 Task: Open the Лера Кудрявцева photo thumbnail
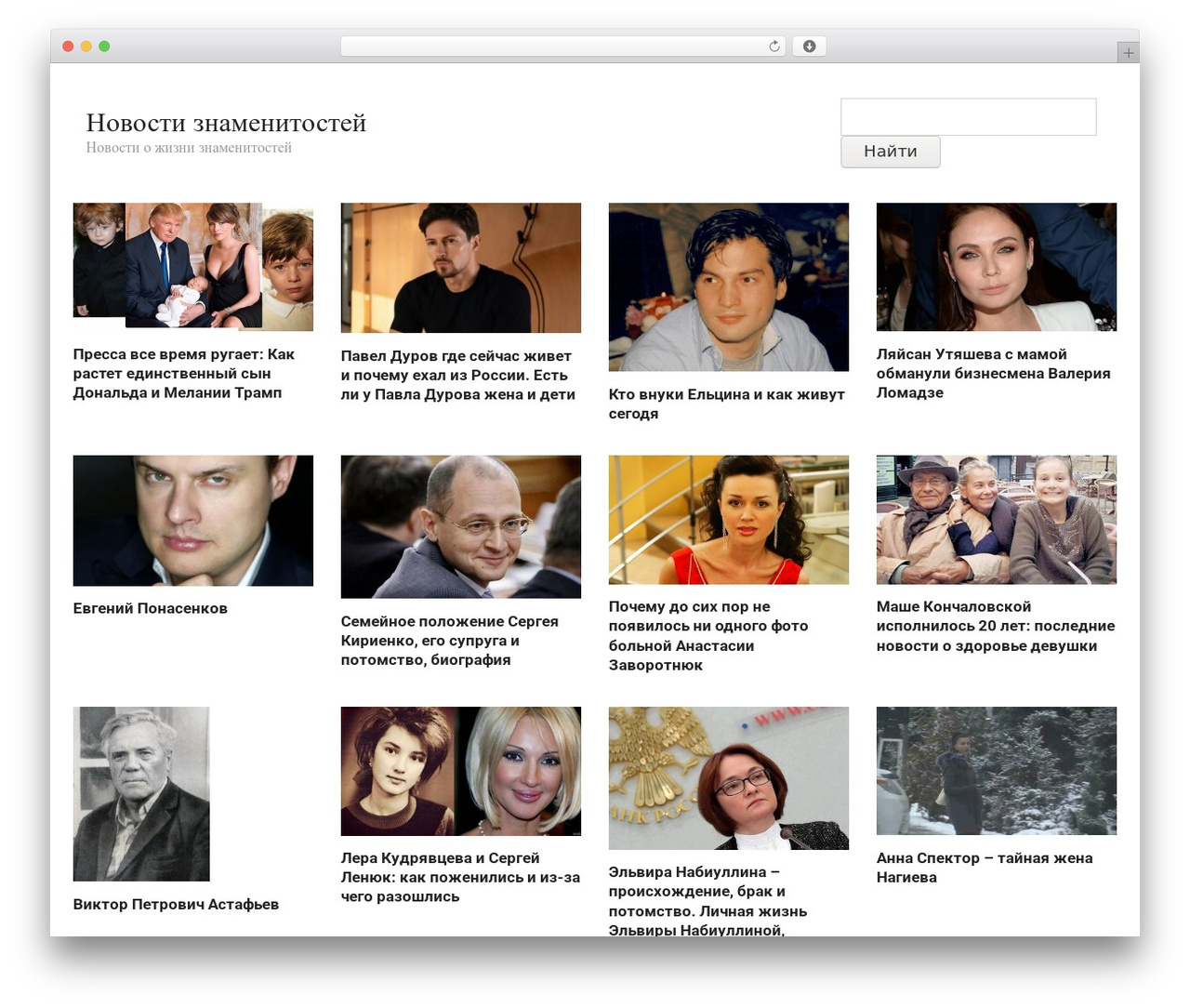(461, 771)
